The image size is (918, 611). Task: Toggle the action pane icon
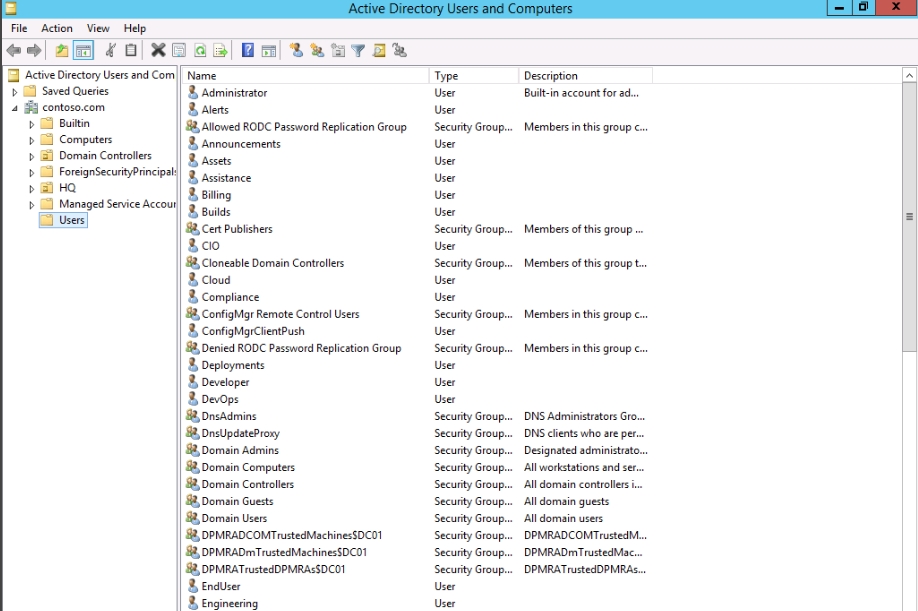click(x=269, y=51)
